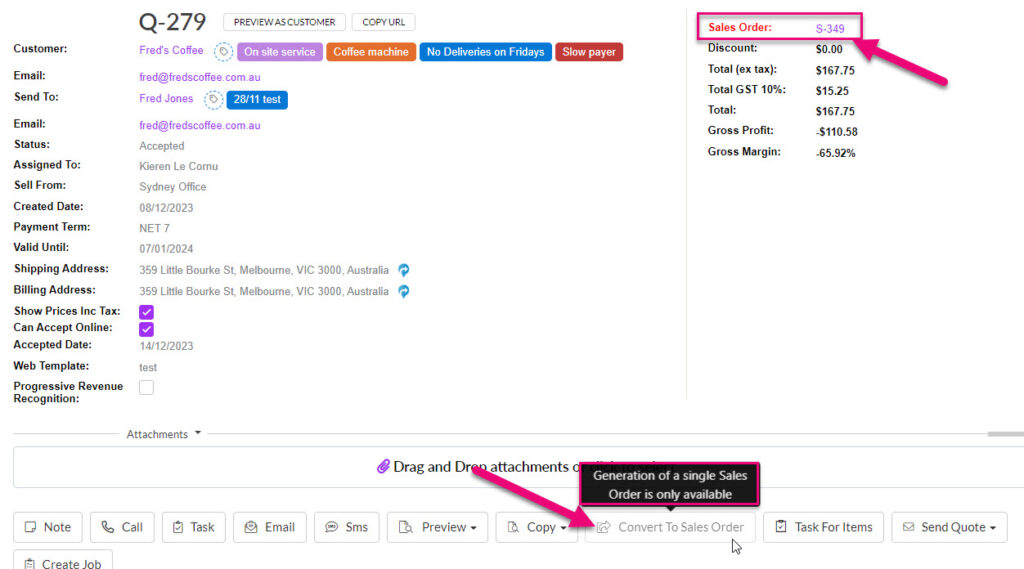Click payment term NET 7
This screenshot has height=569, width=1024.
pyautogui.click(x=154, y=229)
